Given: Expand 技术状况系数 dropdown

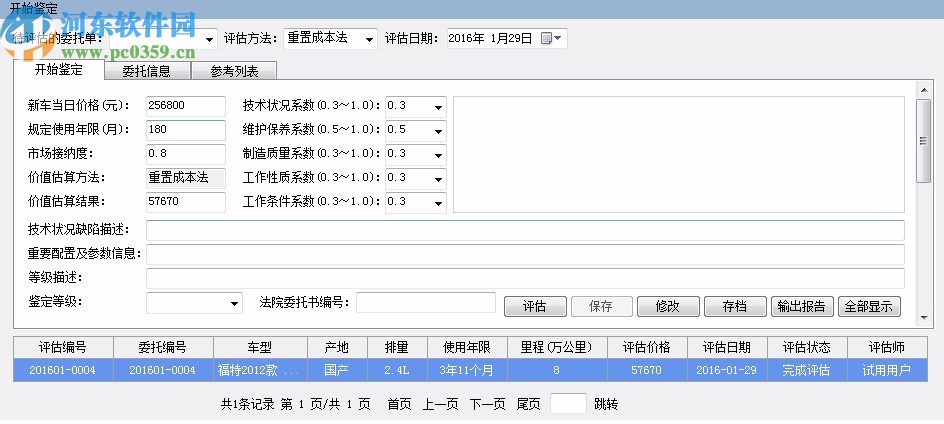Looking at the screenshot, I should pyautogui.click(x=438, y=108).
